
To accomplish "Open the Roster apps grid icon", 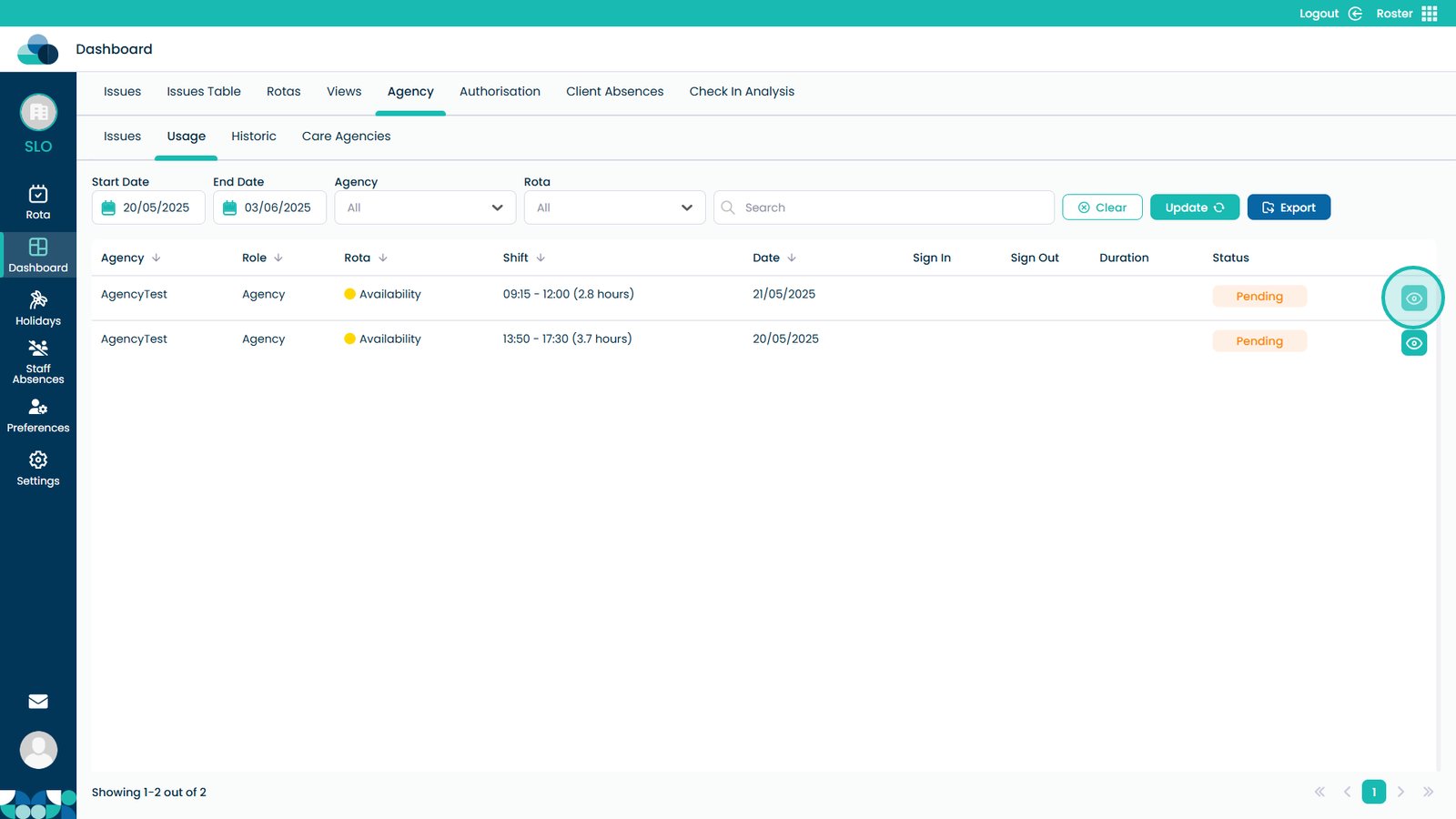I will 1430,14.
